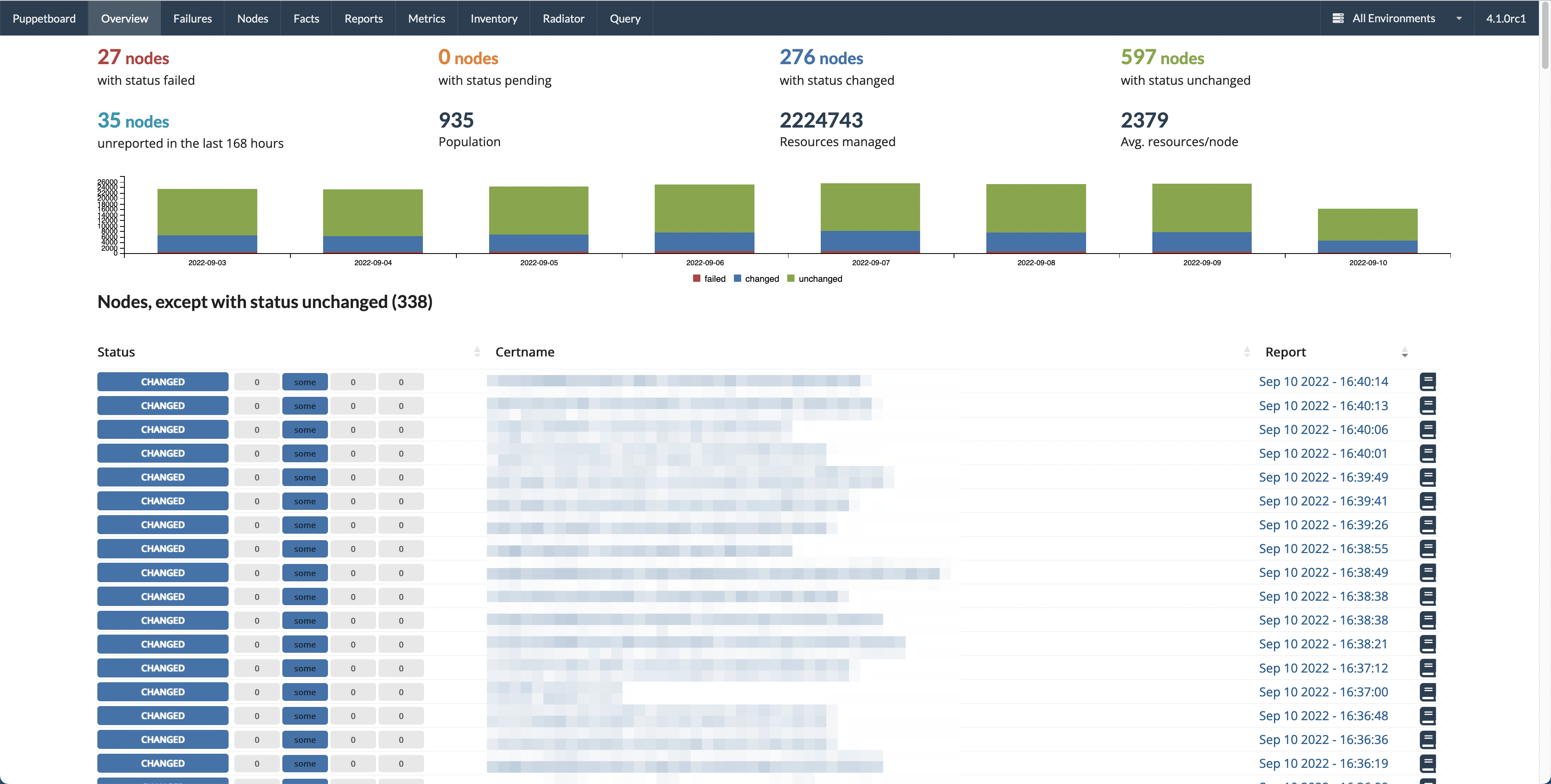
Task: Click report book icon for 16:40:06 row
Action: click(1427, 430)
